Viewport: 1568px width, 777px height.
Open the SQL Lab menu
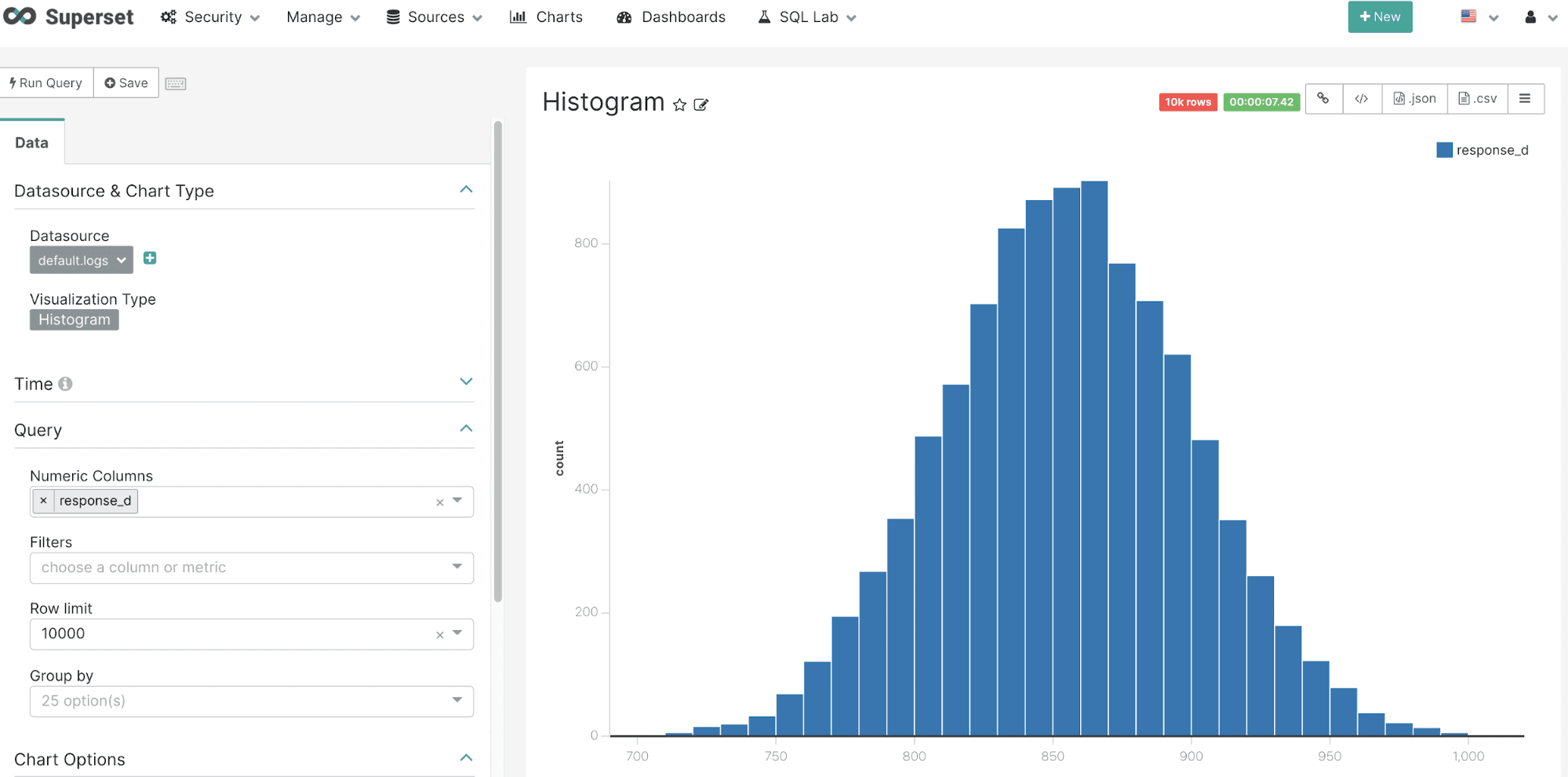(x=807, y=17)
